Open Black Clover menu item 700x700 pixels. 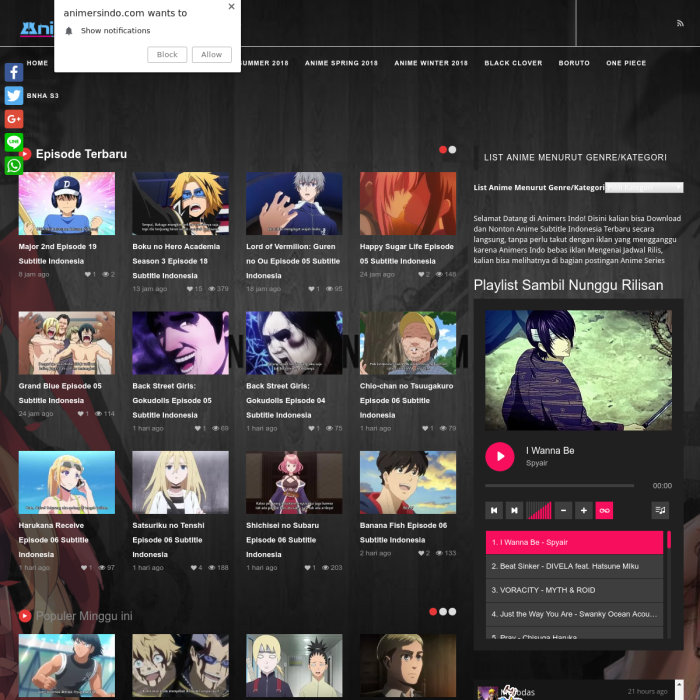(513, 63)
